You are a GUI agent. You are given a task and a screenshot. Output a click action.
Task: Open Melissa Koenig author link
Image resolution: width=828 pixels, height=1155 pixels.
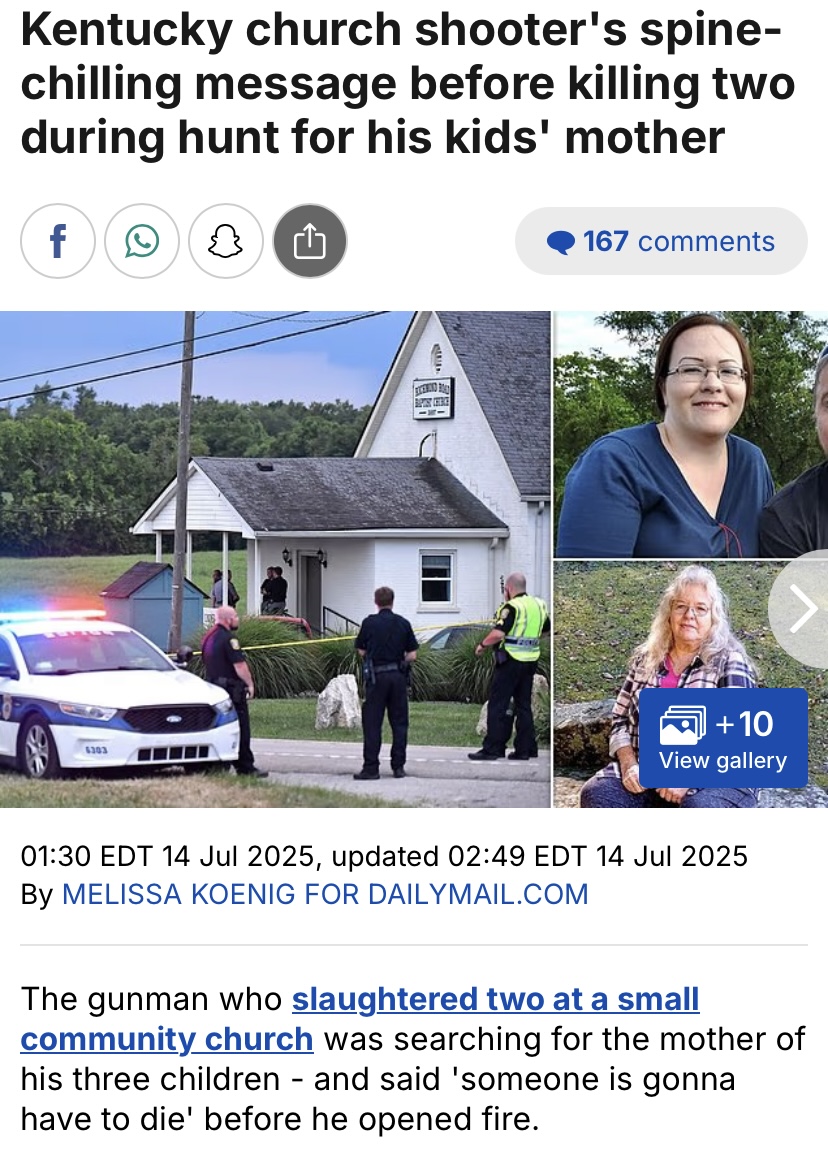(325, 894)
